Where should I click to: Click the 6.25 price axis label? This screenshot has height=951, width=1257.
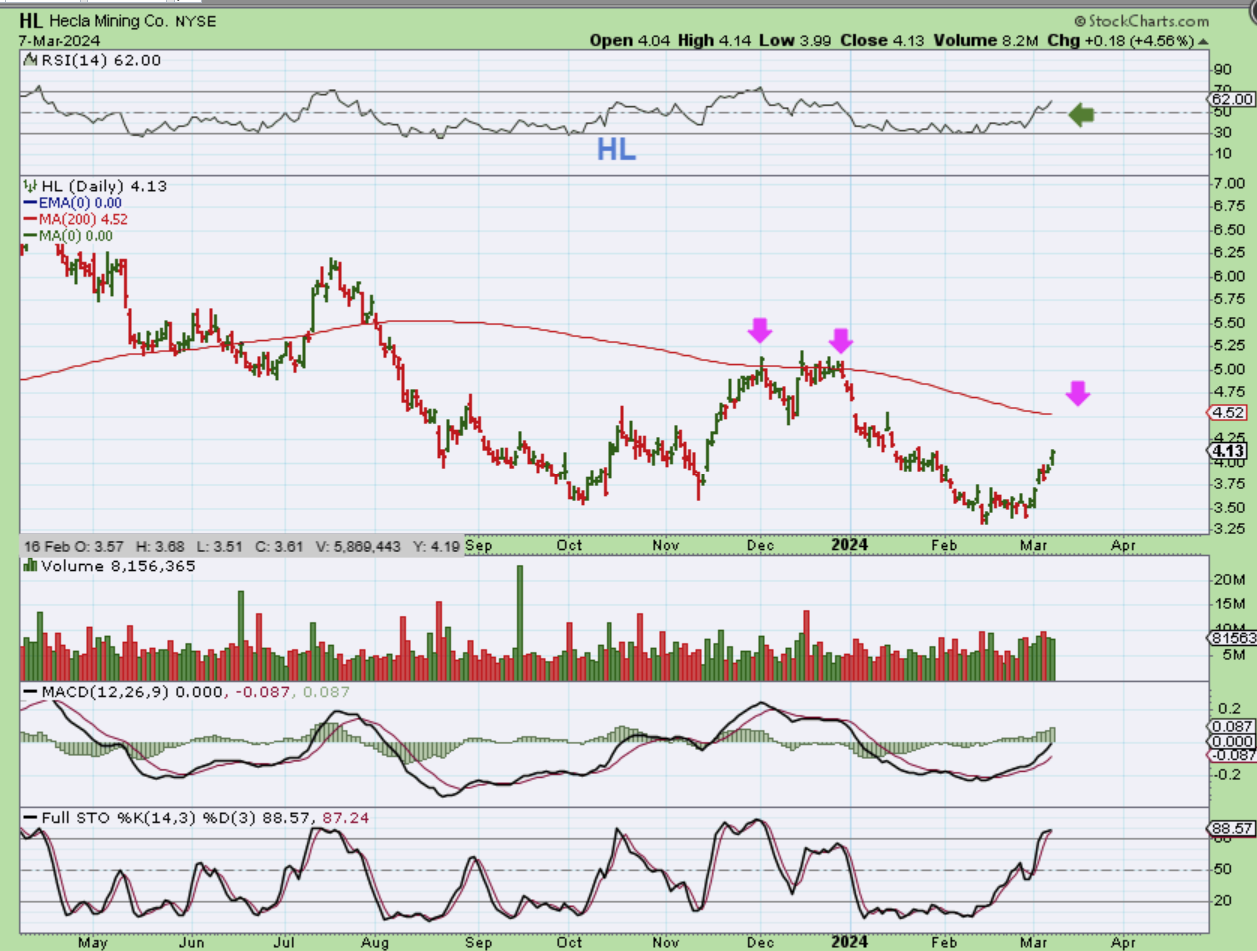pyautogui.click(x=1229, y=253)
